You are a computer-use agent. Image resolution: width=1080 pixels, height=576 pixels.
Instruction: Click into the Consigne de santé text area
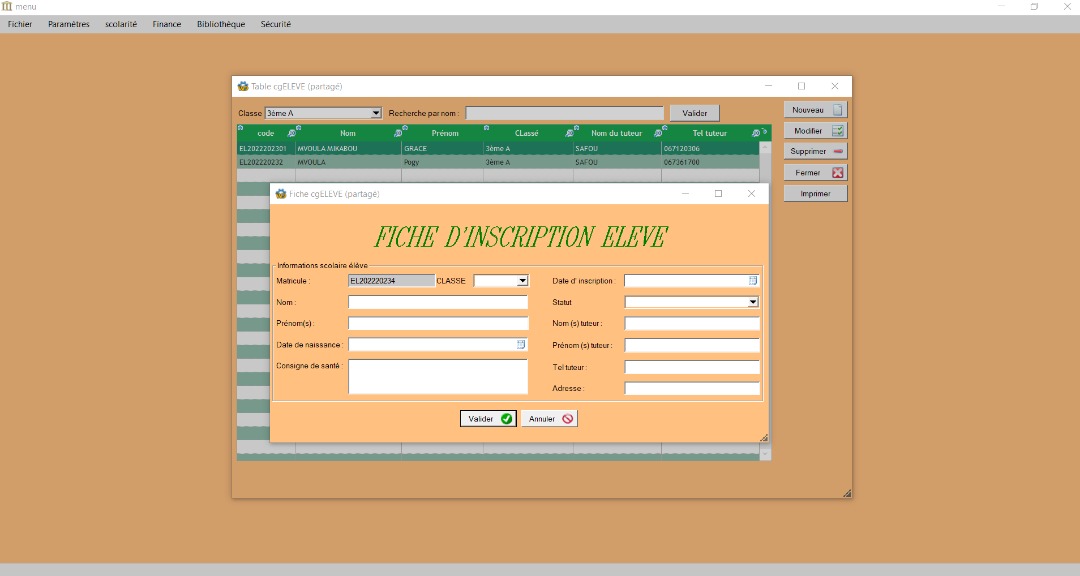coord(438,376)
